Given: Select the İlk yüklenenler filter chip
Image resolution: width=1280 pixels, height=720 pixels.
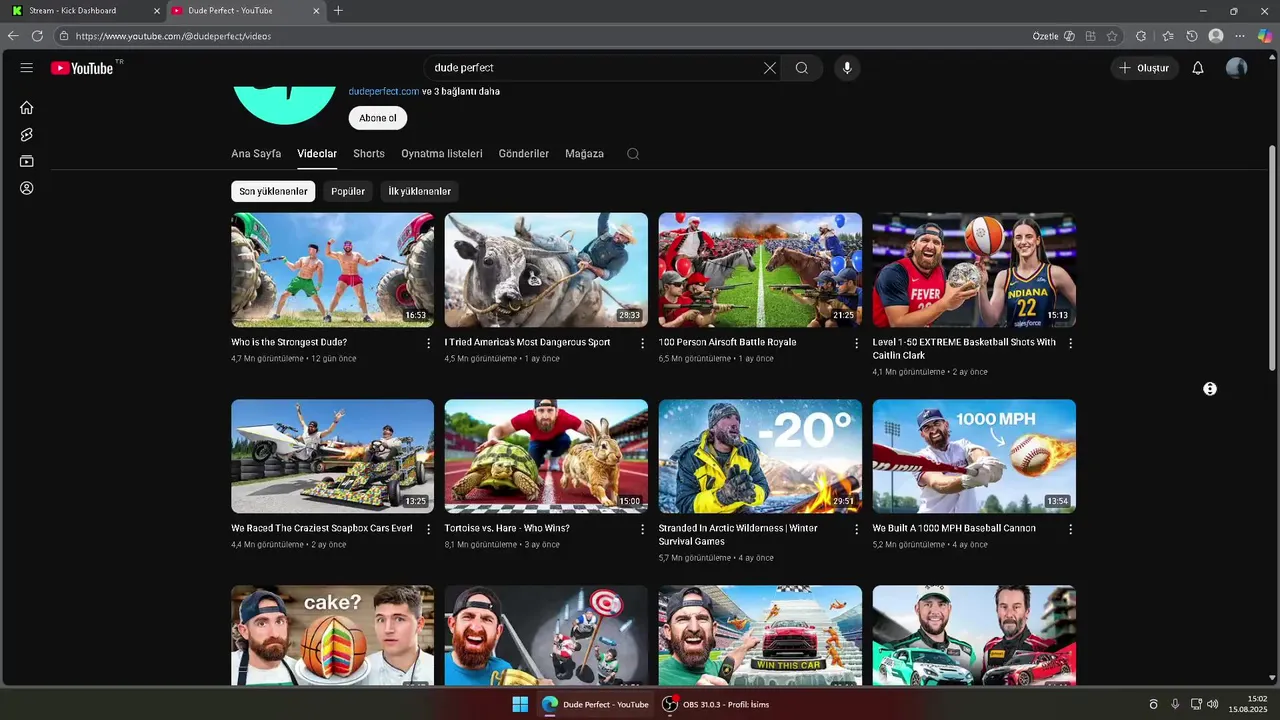Looking at the screenshot, I should tap(420, 191).
